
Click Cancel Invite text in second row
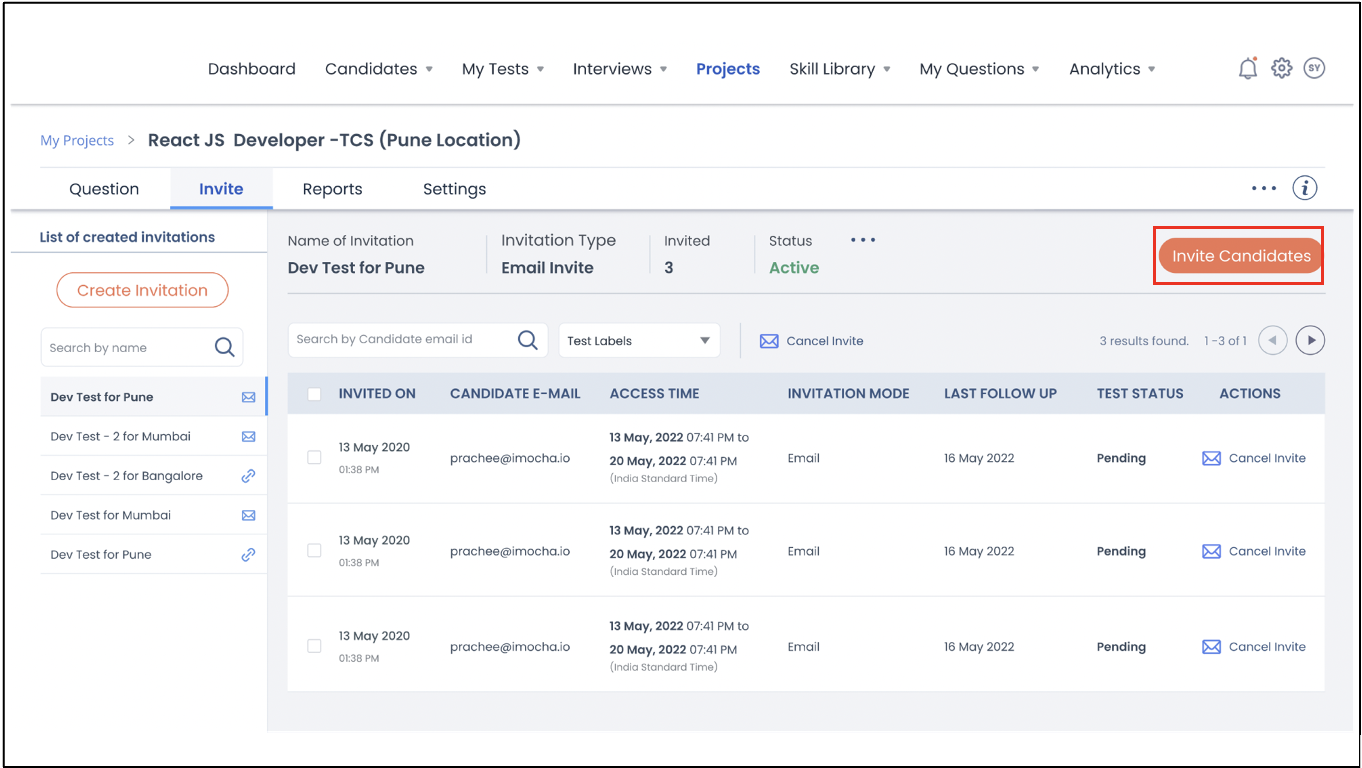coord(1267,551)
